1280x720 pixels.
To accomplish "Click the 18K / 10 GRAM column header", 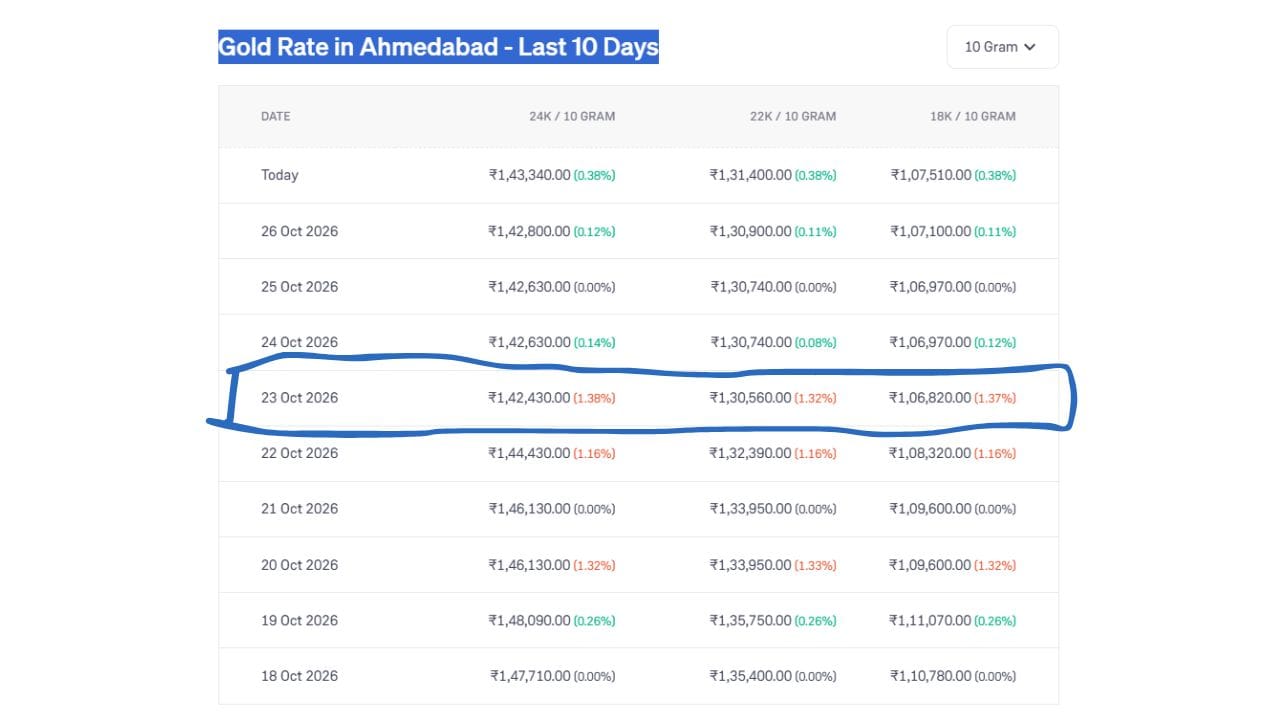I will (973, 116).
